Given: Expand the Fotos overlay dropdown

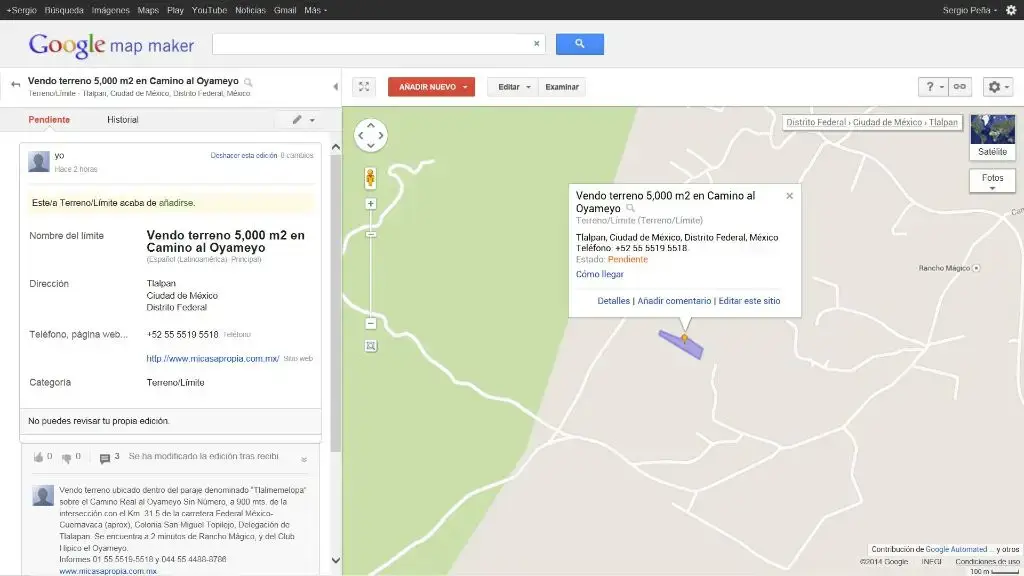Looking at the screenshot, I should coord(992,181).
